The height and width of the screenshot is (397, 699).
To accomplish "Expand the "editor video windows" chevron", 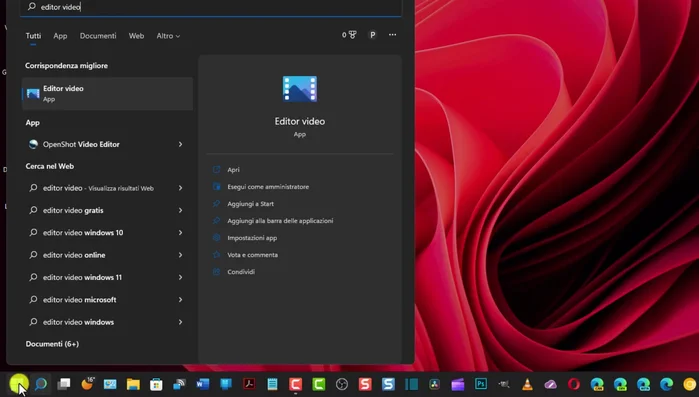I will [181, 322].
